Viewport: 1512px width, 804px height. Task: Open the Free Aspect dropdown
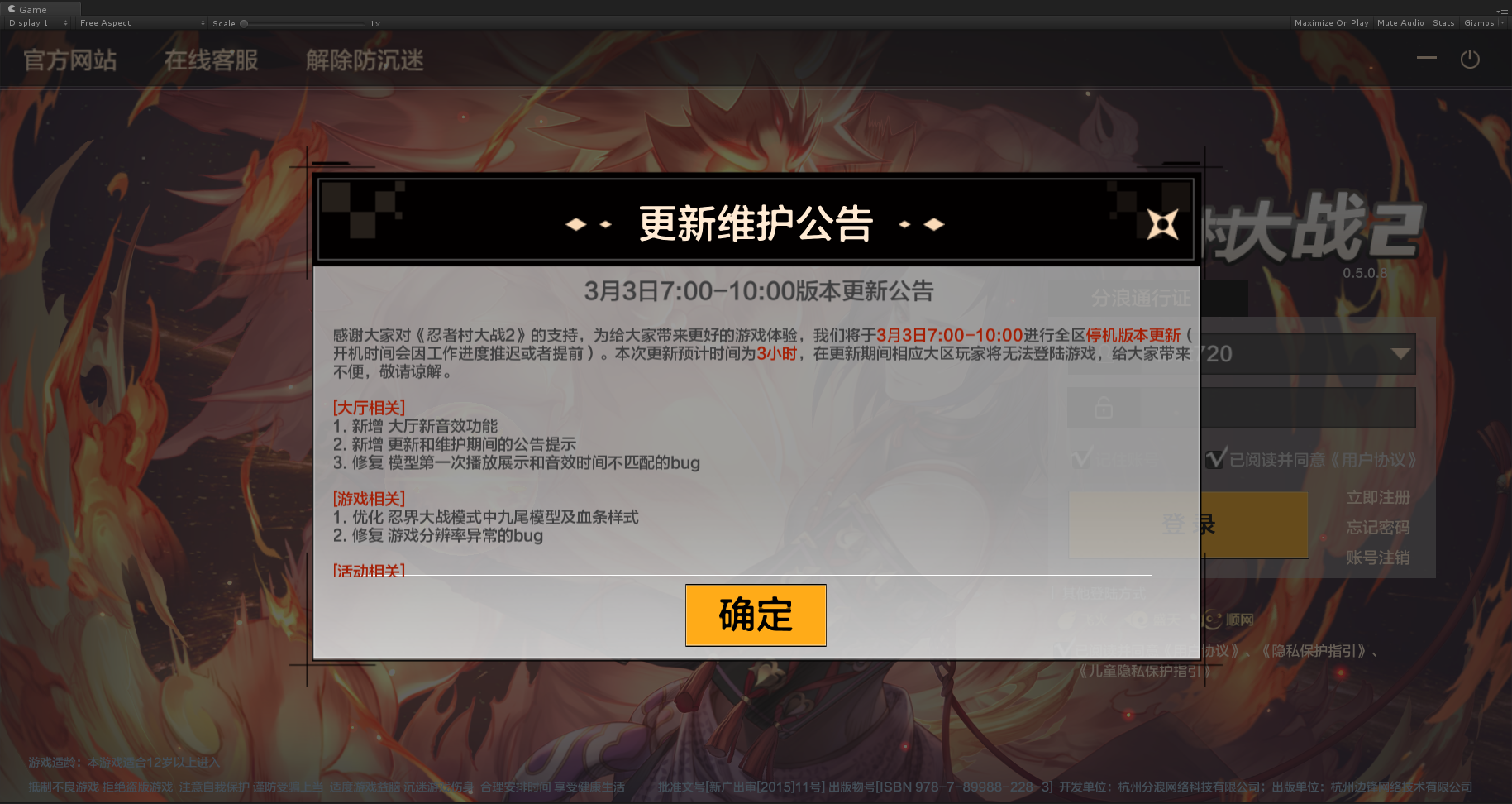pos(142,23)
